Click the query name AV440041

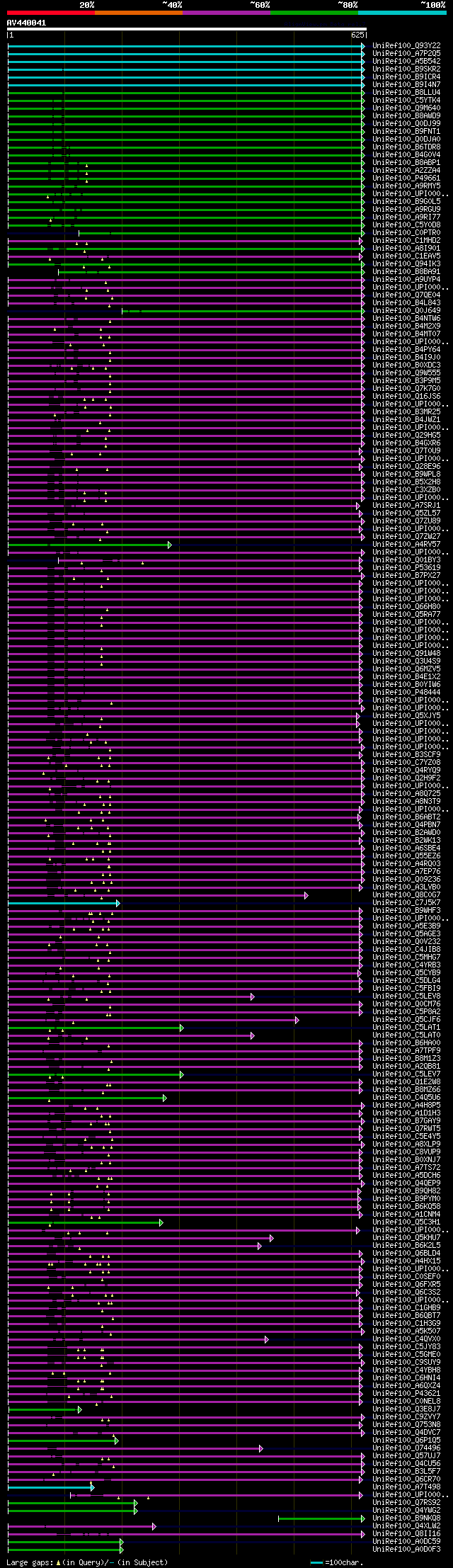(26, 23)
